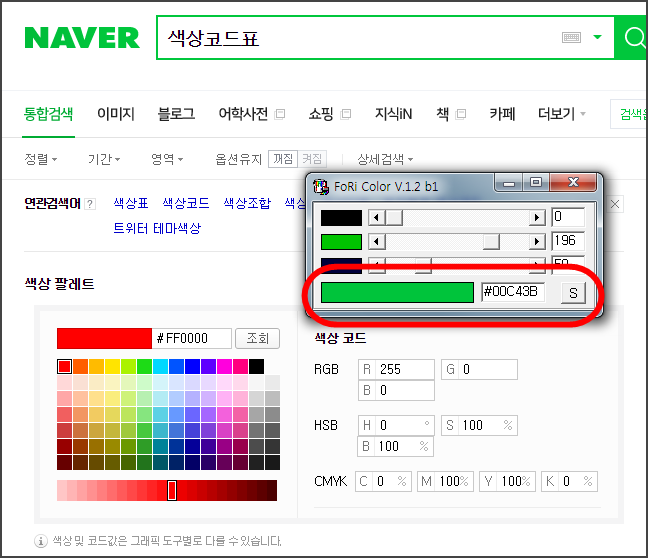Select the magenta swatch in palette top row
Image resolution: width=648 pixels, height=558 pixels.
point(224,367)
